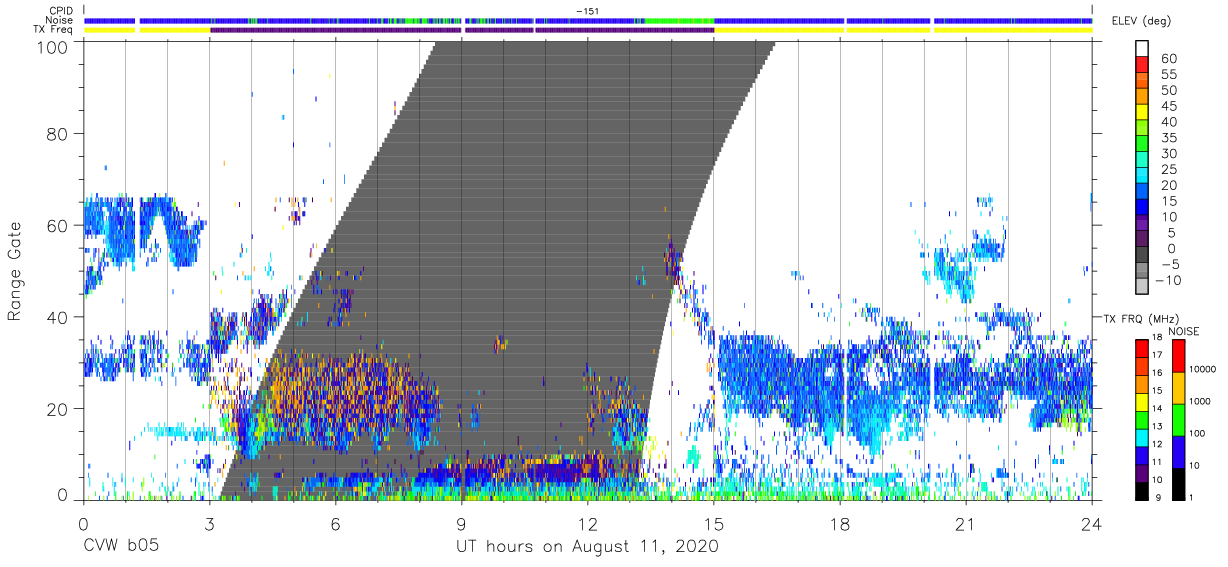
Task: Pick the red segment of the ELEV color bar
Action: pos(1142,63)
